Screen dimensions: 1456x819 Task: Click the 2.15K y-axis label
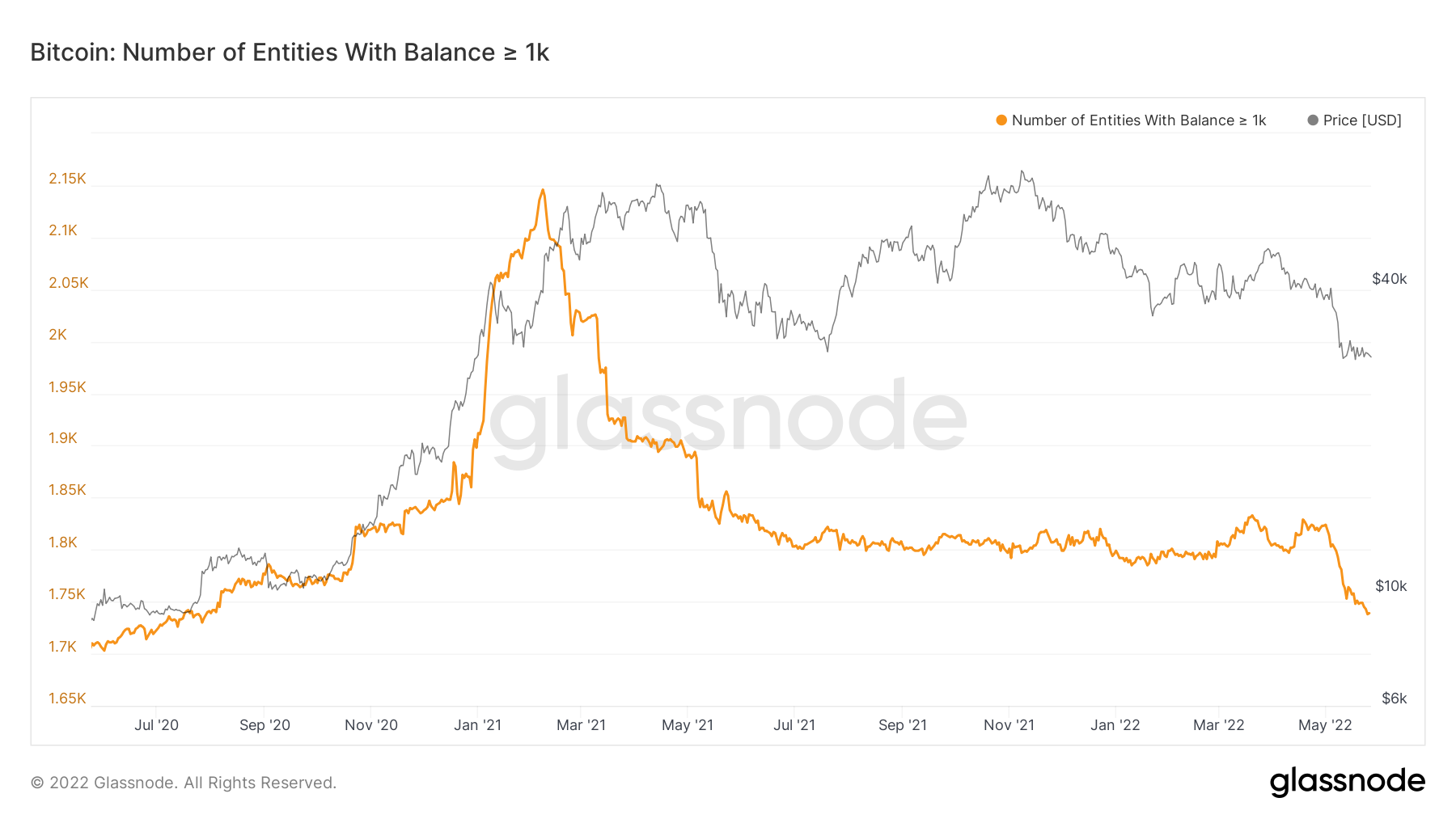[x=67, y=179]
